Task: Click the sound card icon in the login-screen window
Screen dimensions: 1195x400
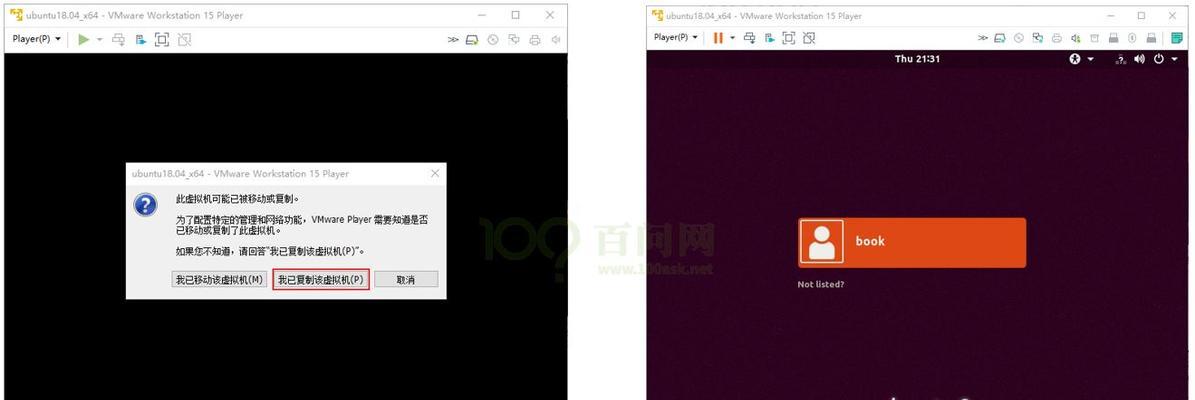Action: tap(1075, 38)
